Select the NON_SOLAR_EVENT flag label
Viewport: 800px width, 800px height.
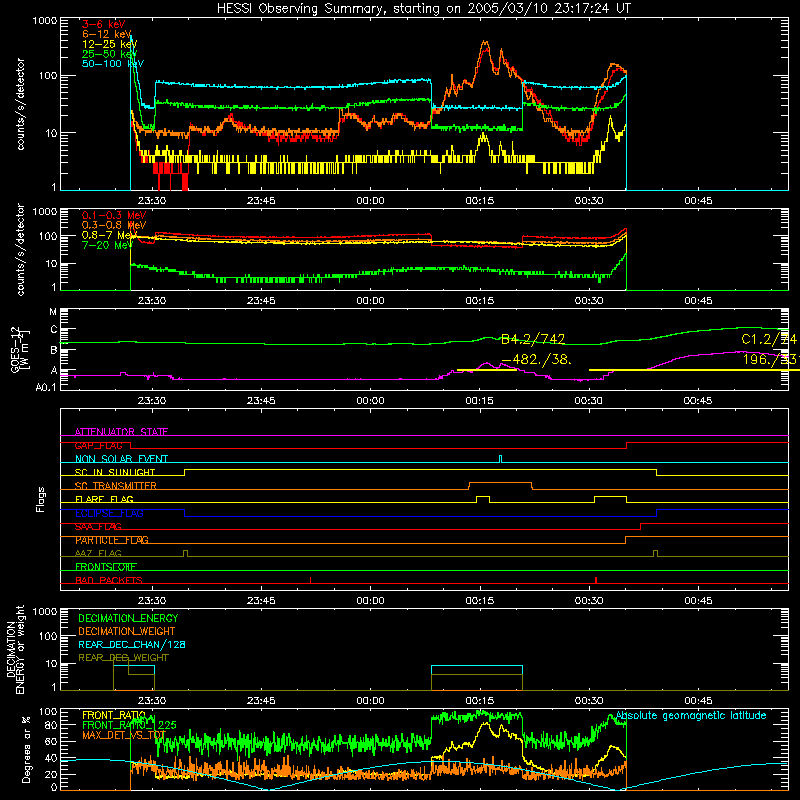coord(121,459)
